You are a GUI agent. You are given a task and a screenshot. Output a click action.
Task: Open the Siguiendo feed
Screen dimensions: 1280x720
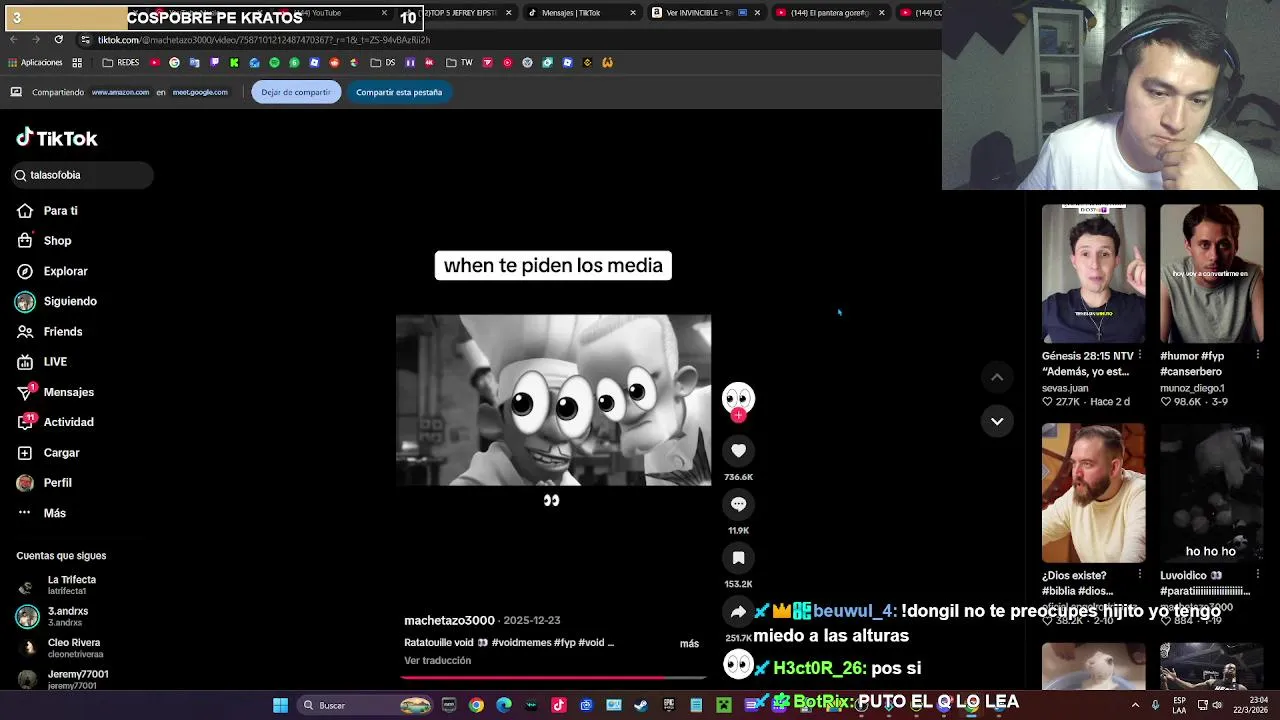(x=56, y=301)
